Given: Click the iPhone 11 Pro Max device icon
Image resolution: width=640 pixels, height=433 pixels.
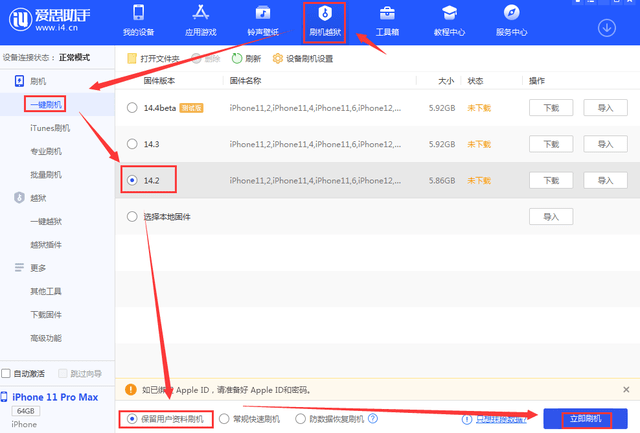Looking at the screenshot, I should (x=4, y=397).
